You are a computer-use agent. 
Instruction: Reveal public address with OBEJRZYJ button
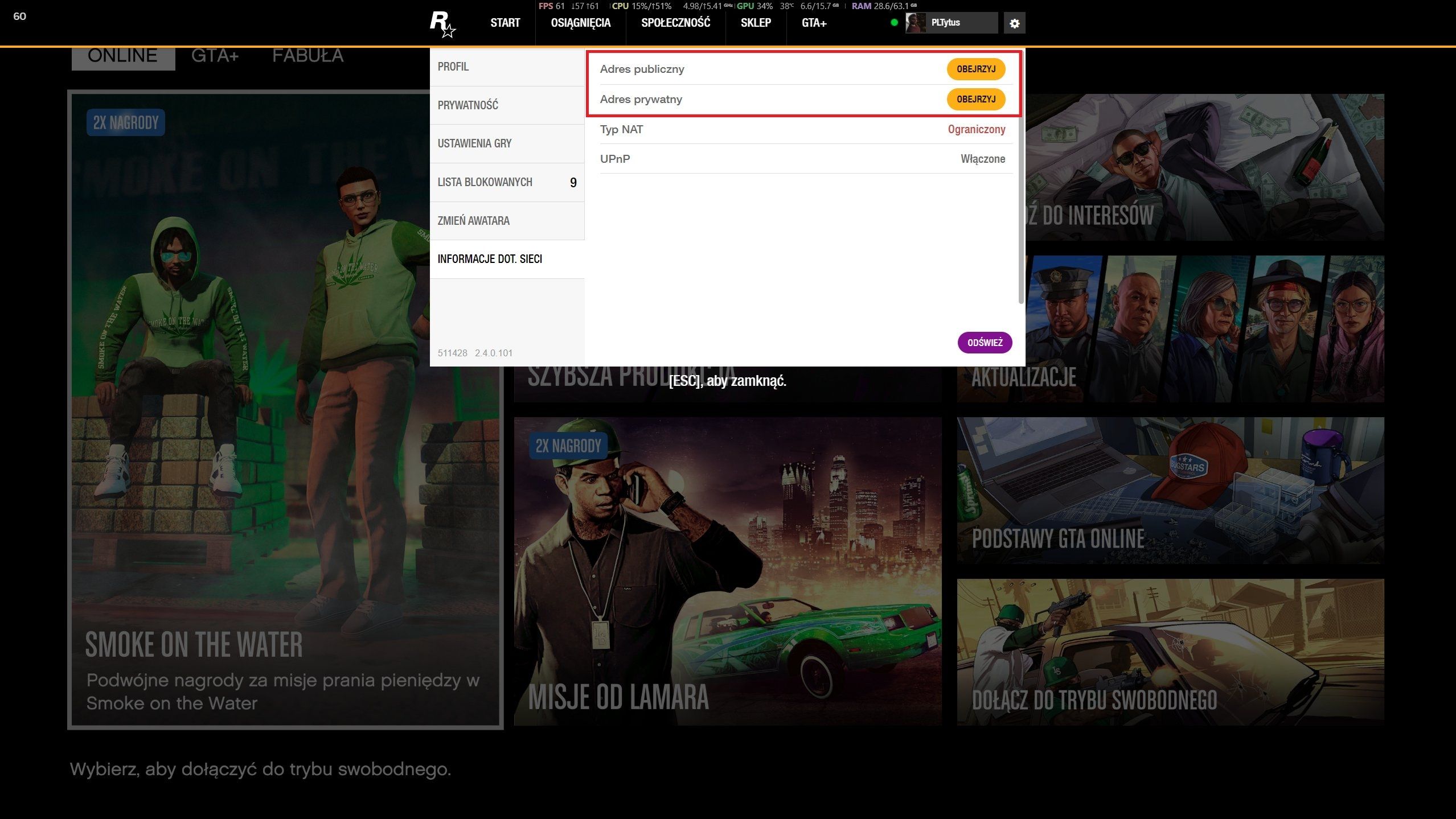975,69
